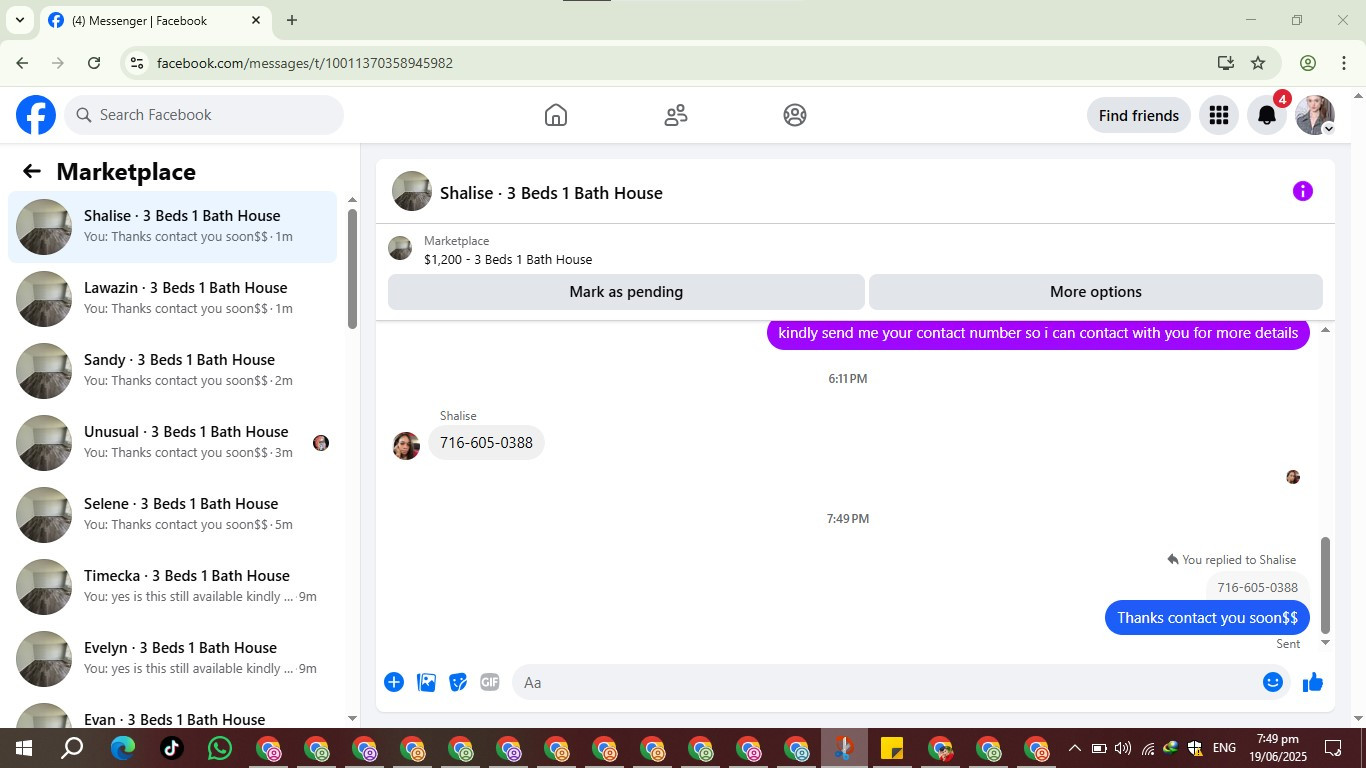View site information icon in address bar

click(137, 63)
